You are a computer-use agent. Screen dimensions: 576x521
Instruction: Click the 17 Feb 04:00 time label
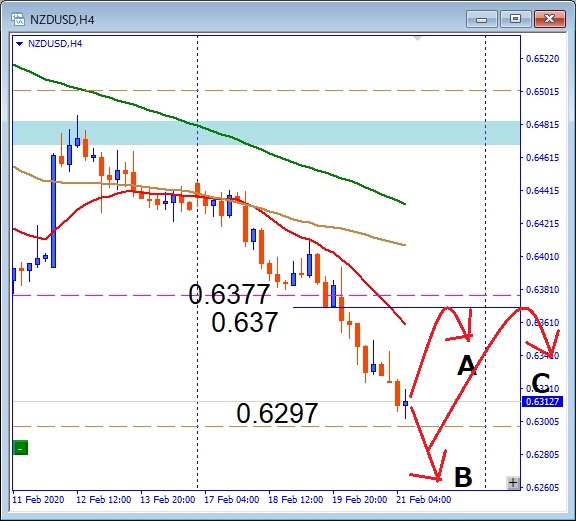[x=232, y=500]
